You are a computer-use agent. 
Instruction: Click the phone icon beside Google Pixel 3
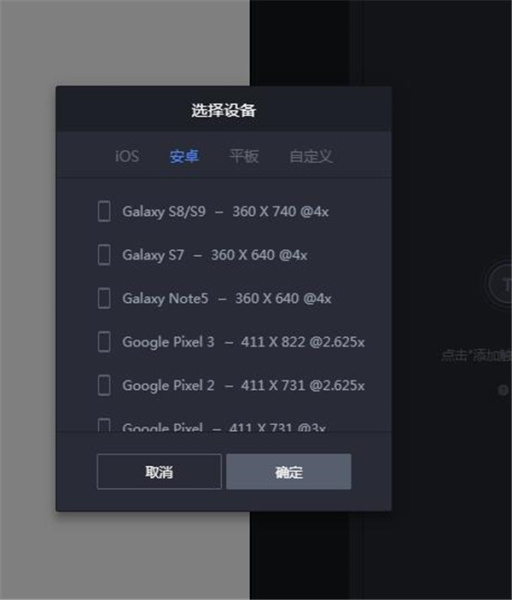104,342
